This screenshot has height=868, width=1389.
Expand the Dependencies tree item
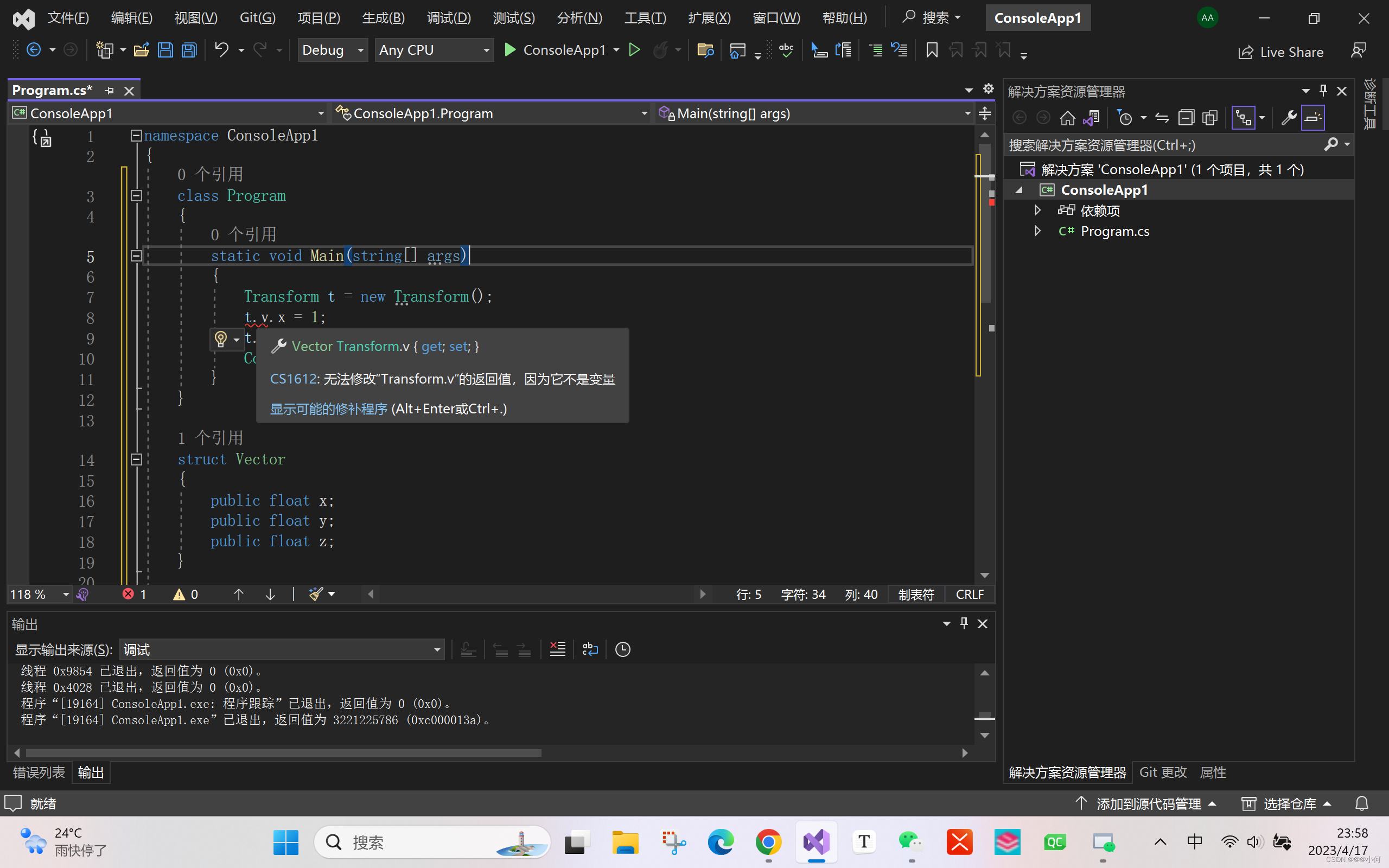[x=1038, y=210]
